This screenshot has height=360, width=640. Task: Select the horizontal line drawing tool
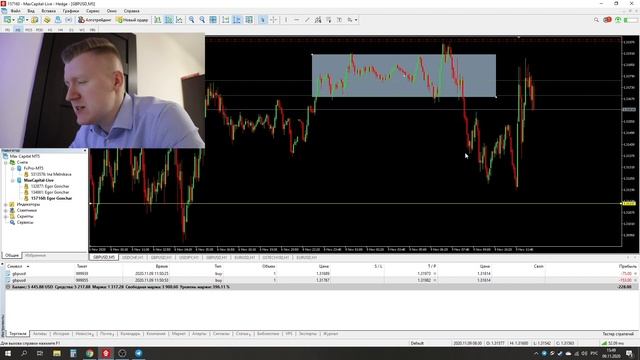(x=296, y=20)
